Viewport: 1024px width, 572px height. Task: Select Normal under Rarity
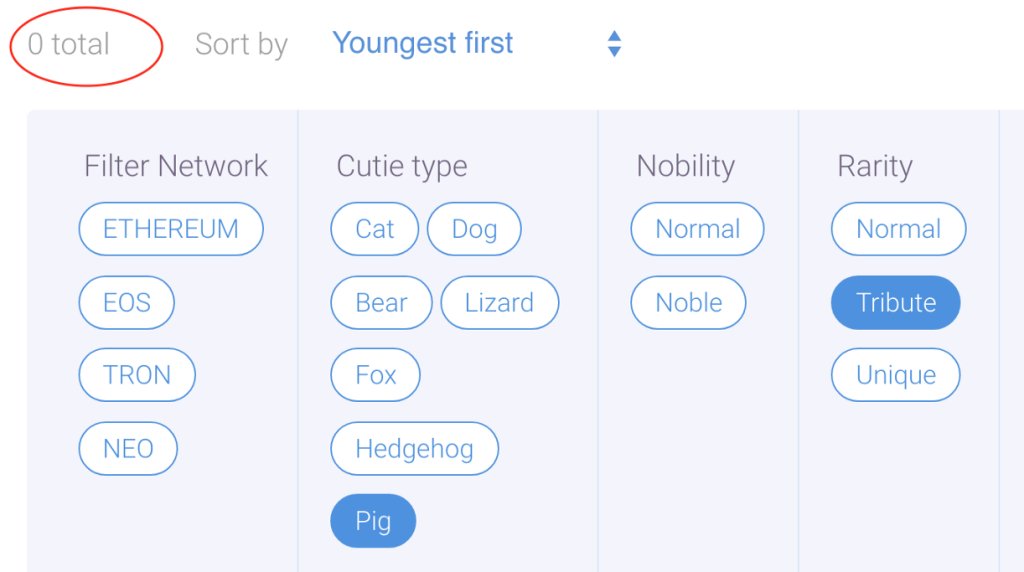(898, 229)
